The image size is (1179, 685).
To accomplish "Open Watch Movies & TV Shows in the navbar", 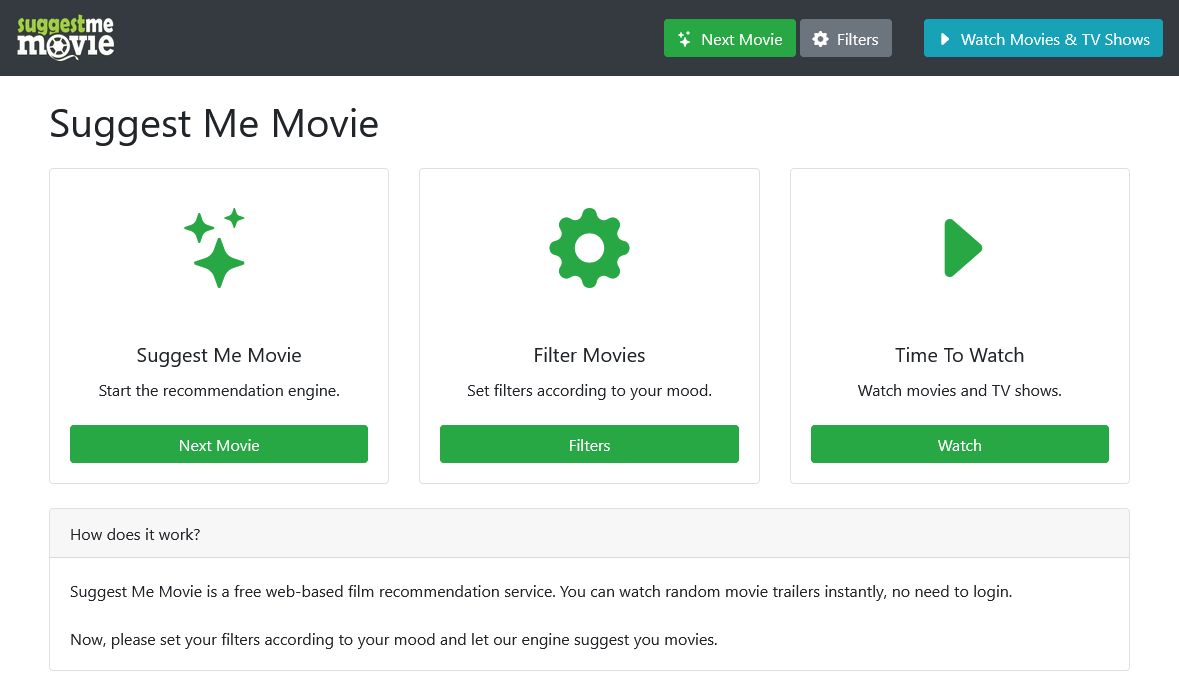I will (1043, 38).
